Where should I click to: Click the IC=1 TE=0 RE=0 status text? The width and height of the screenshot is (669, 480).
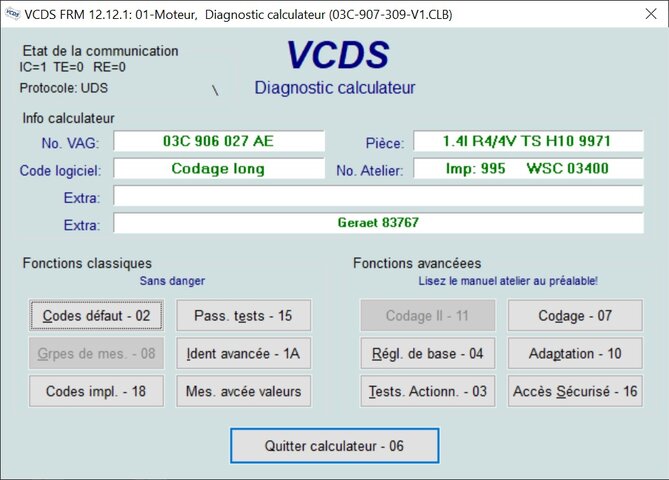coord(73,67)
